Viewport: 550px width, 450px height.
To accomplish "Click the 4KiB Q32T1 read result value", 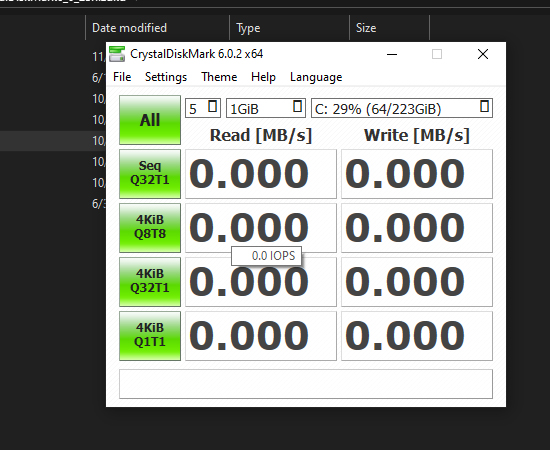I will pyautogui.click(x=261, y=282).
